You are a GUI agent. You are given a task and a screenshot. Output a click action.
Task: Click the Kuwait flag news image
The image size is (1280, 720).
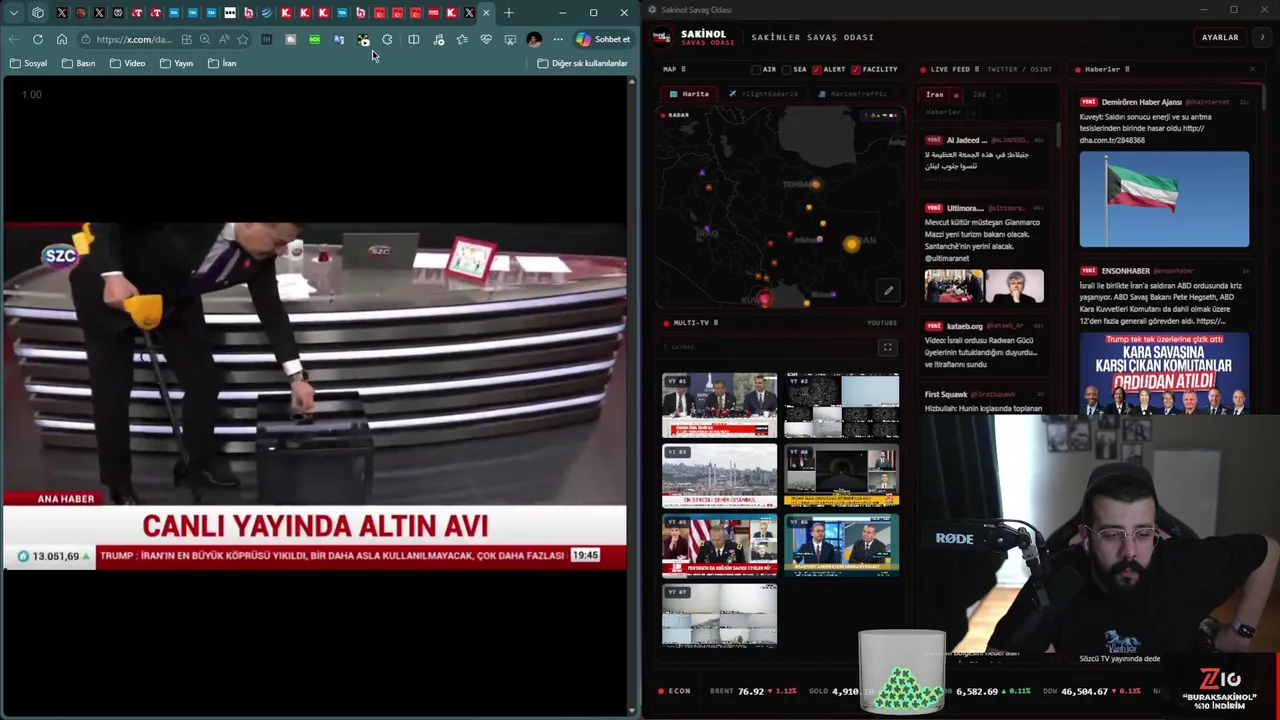tap(1164, 199)
